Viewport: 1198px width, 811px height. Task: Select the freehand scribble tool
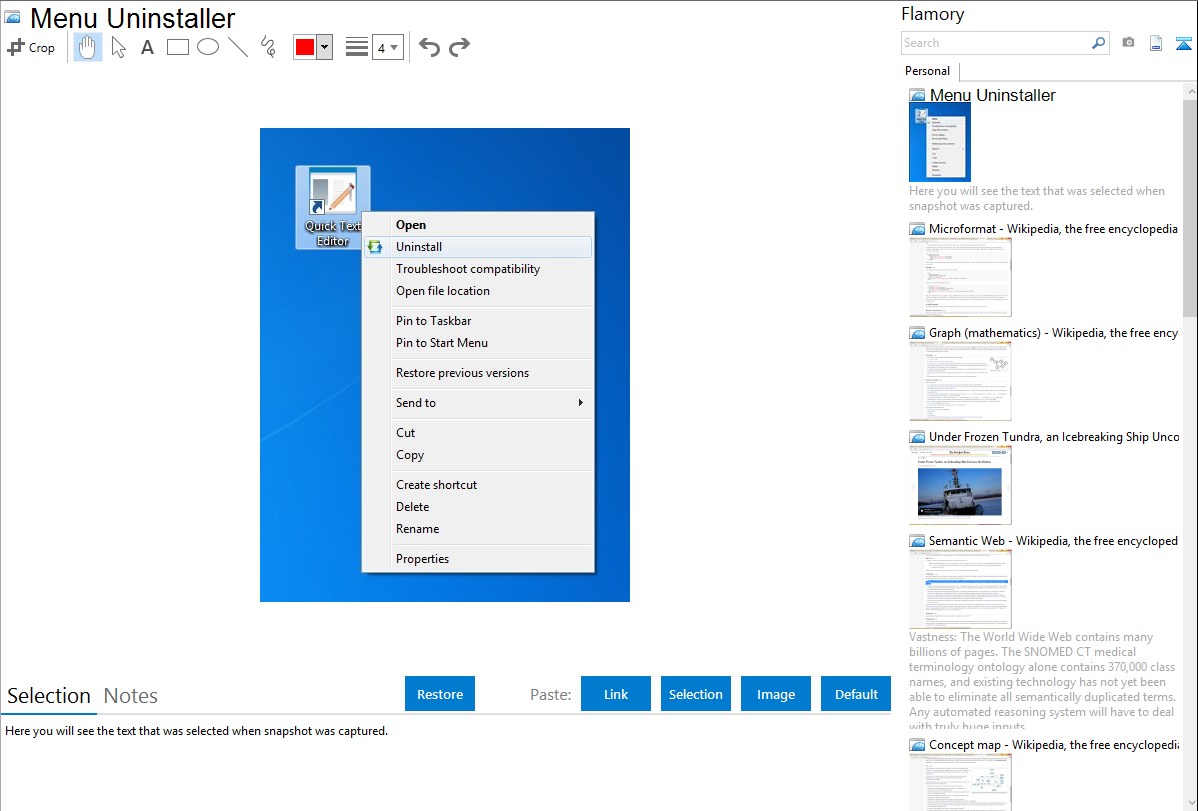(268, 47)
